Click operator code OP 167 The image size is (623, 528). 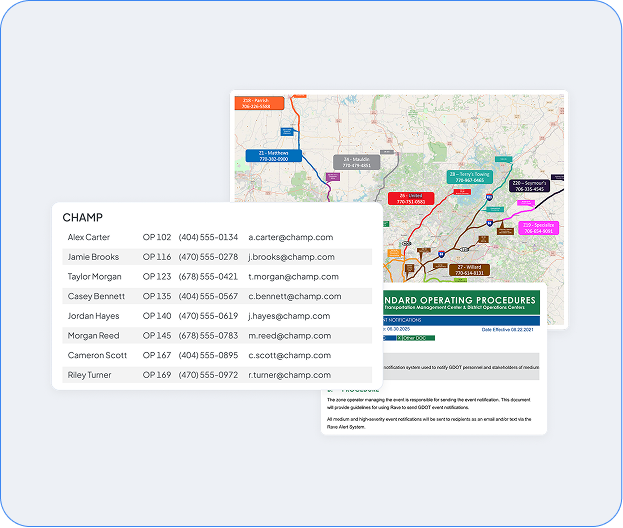[157, 355]
